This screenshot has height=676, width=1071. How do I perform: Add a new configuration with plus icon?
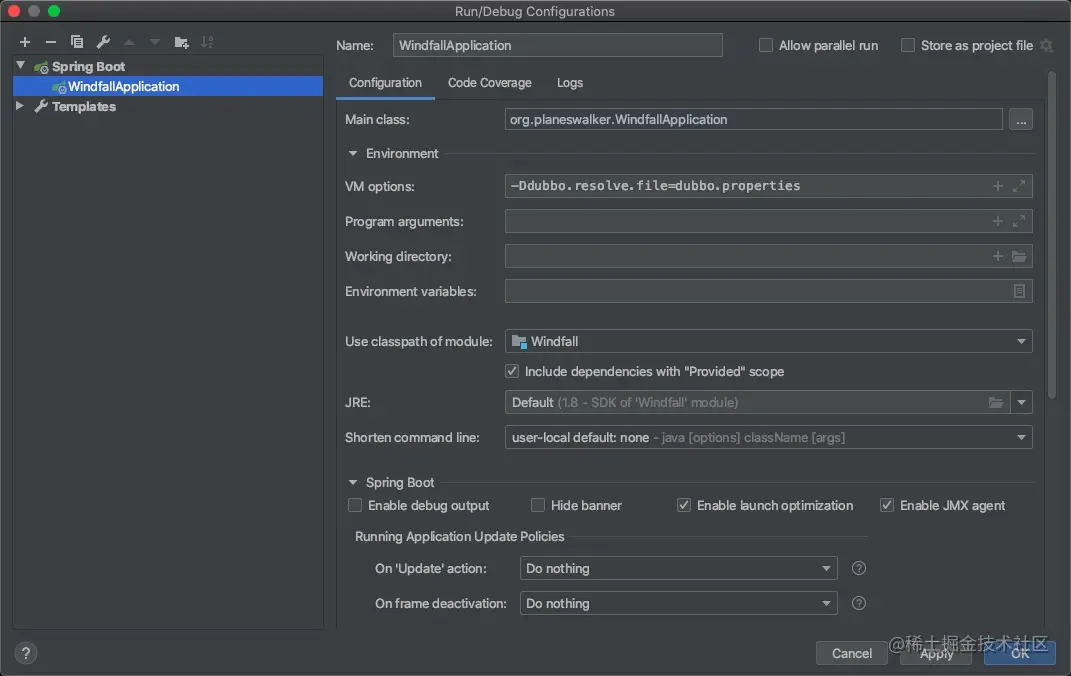pyautogui.click(x=25, y=42)
